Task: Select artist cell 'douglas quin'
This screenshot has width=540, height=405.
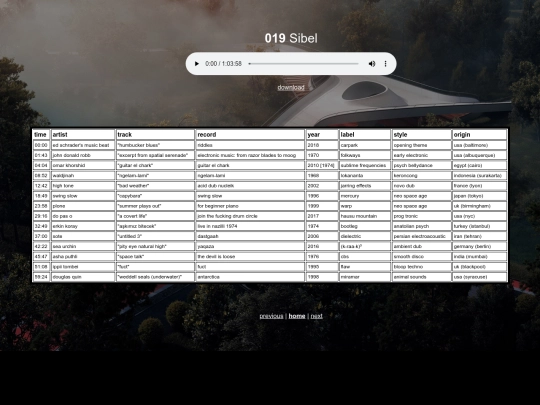Action: click(83, 277)
